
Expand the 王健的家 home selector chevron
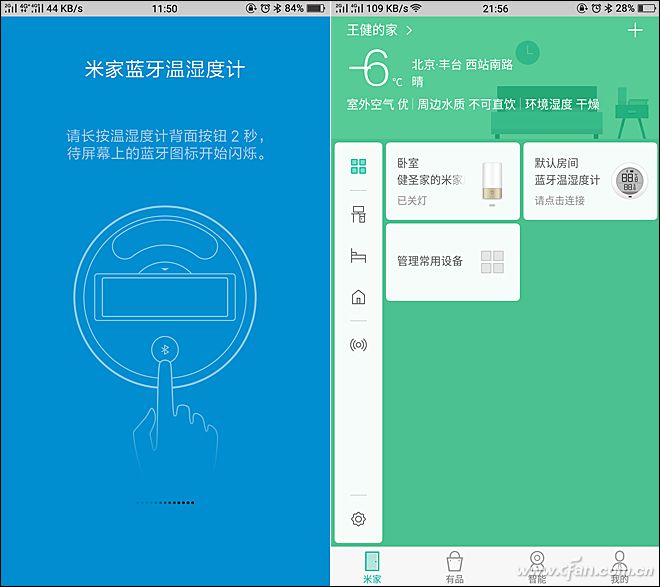409,30
